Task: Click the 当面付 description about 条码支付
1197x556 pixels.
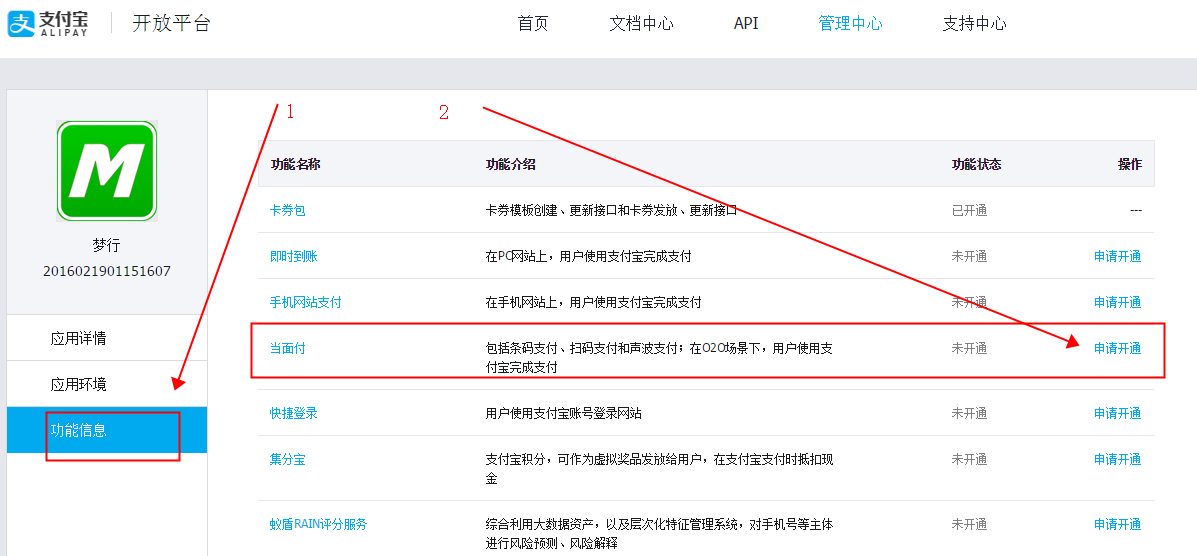Action: click(x=659, y=357)
